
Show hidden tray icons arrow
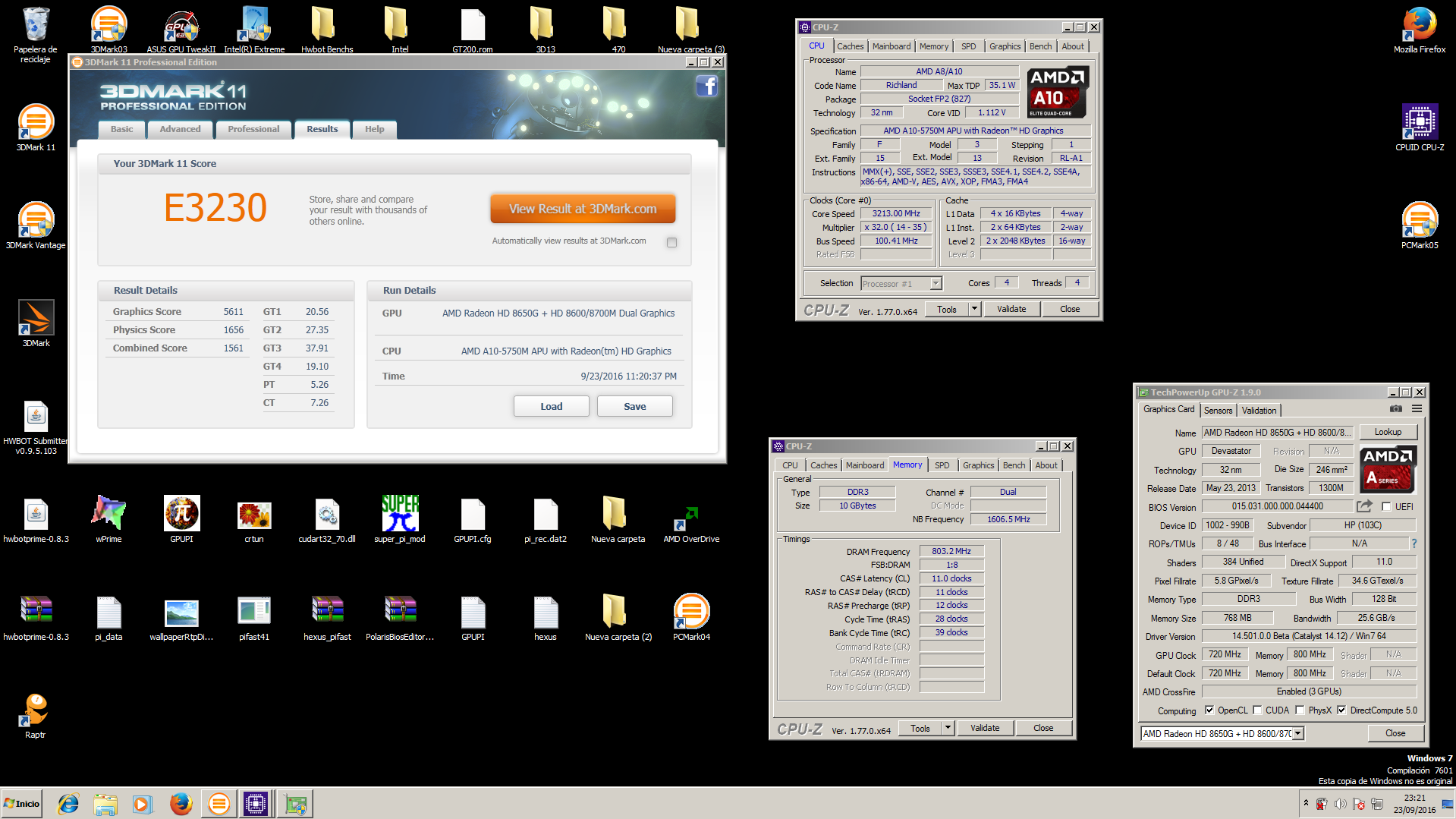[x=1306, y=802]
